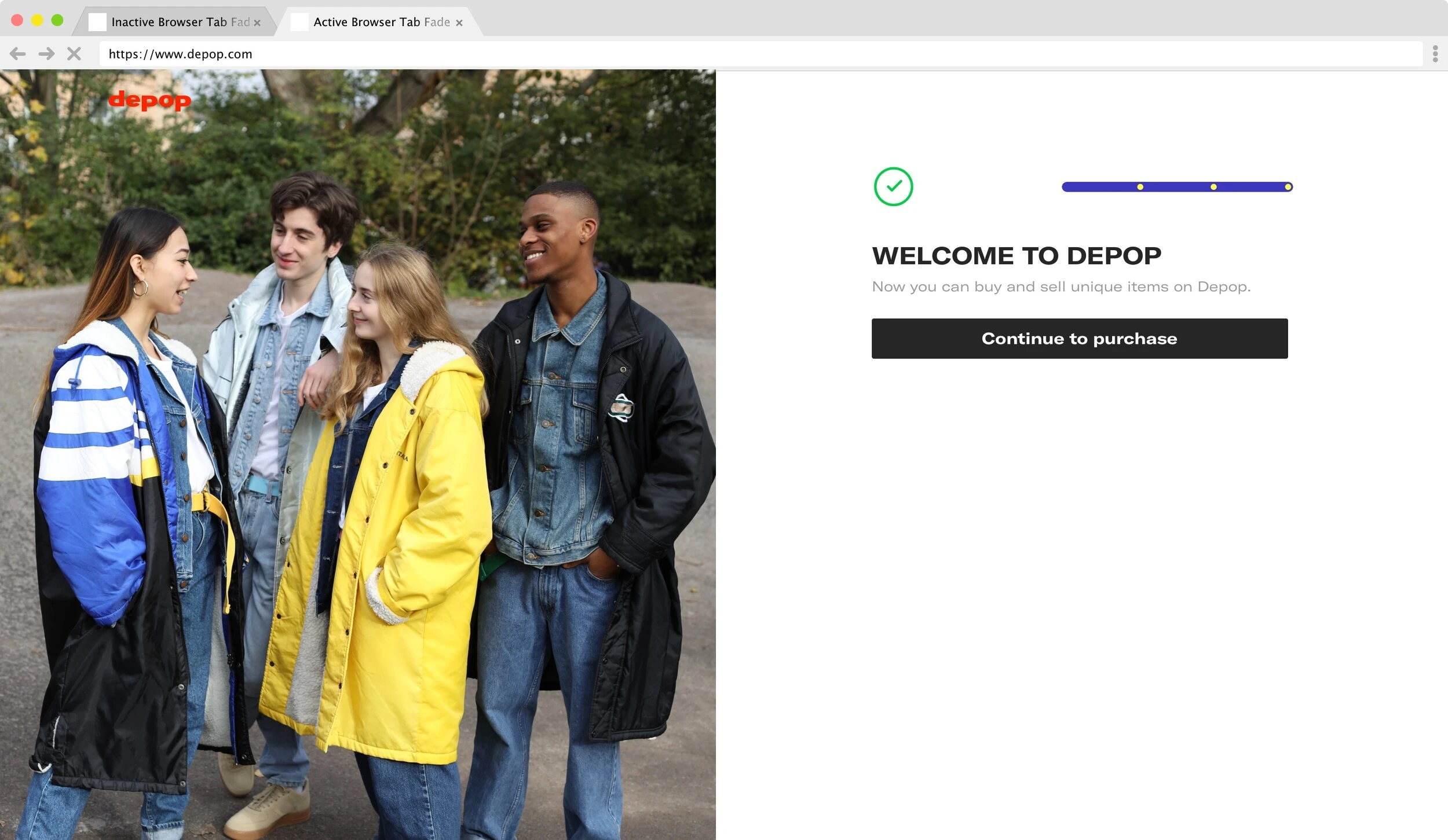
Task: Click the red window close button
Action: point(17,20)
